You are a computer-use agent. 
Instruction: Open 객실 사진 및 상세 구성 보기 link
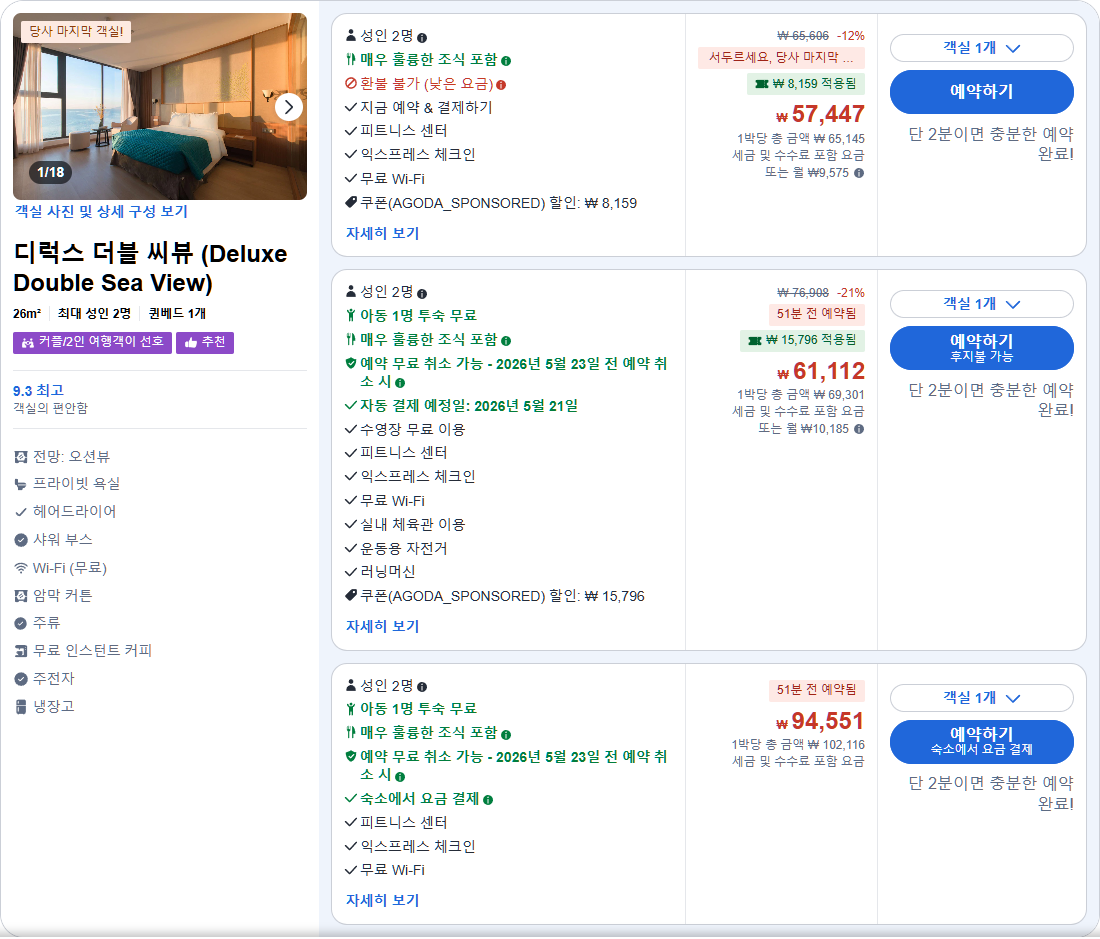tap(101, 211)
